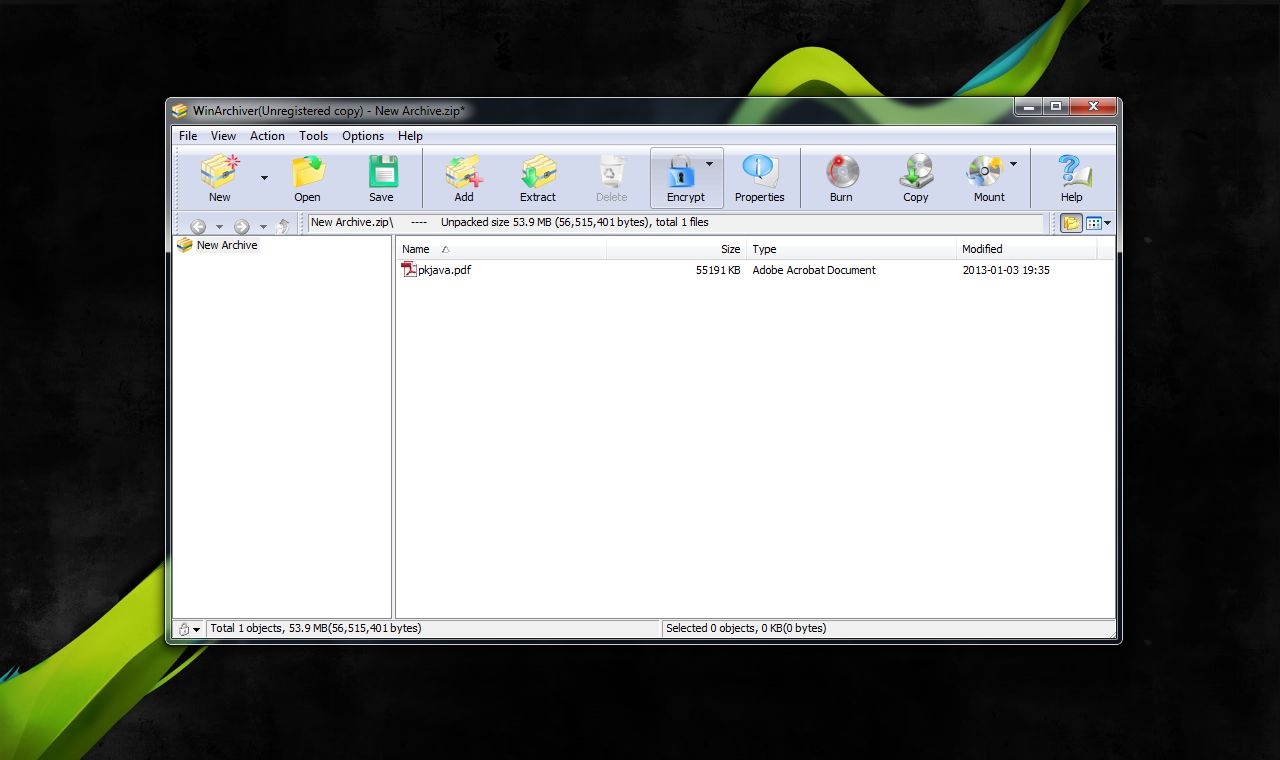Sort by Type column header

point(851,249)
